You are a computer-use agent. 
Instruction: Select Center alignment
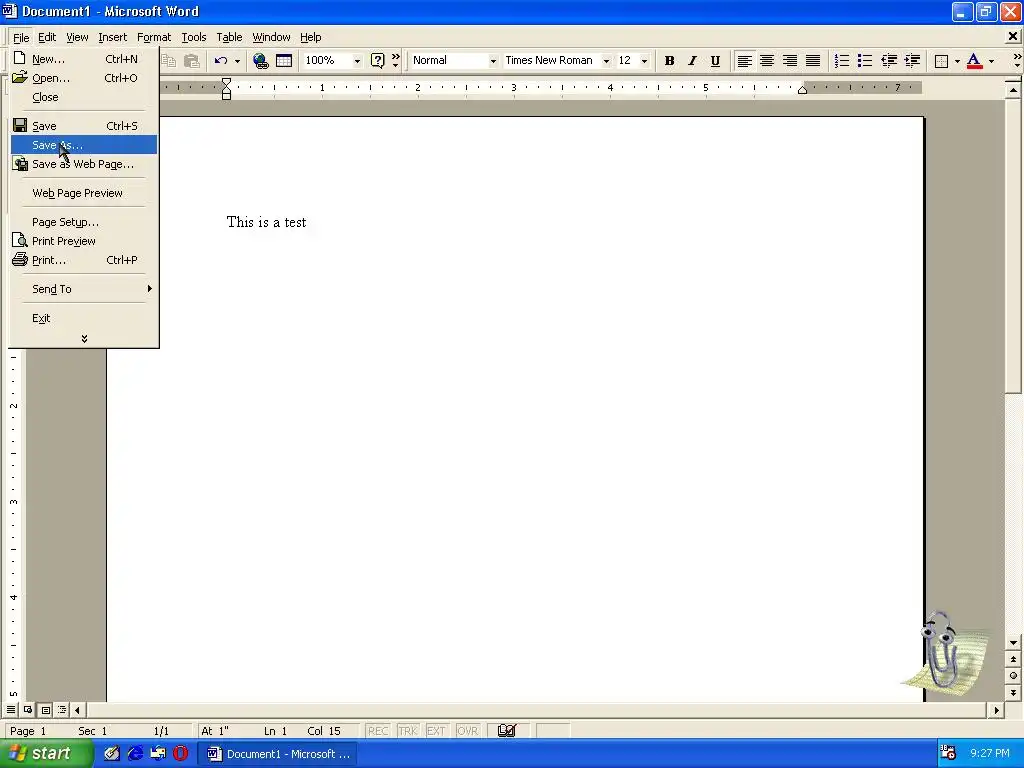767,61
